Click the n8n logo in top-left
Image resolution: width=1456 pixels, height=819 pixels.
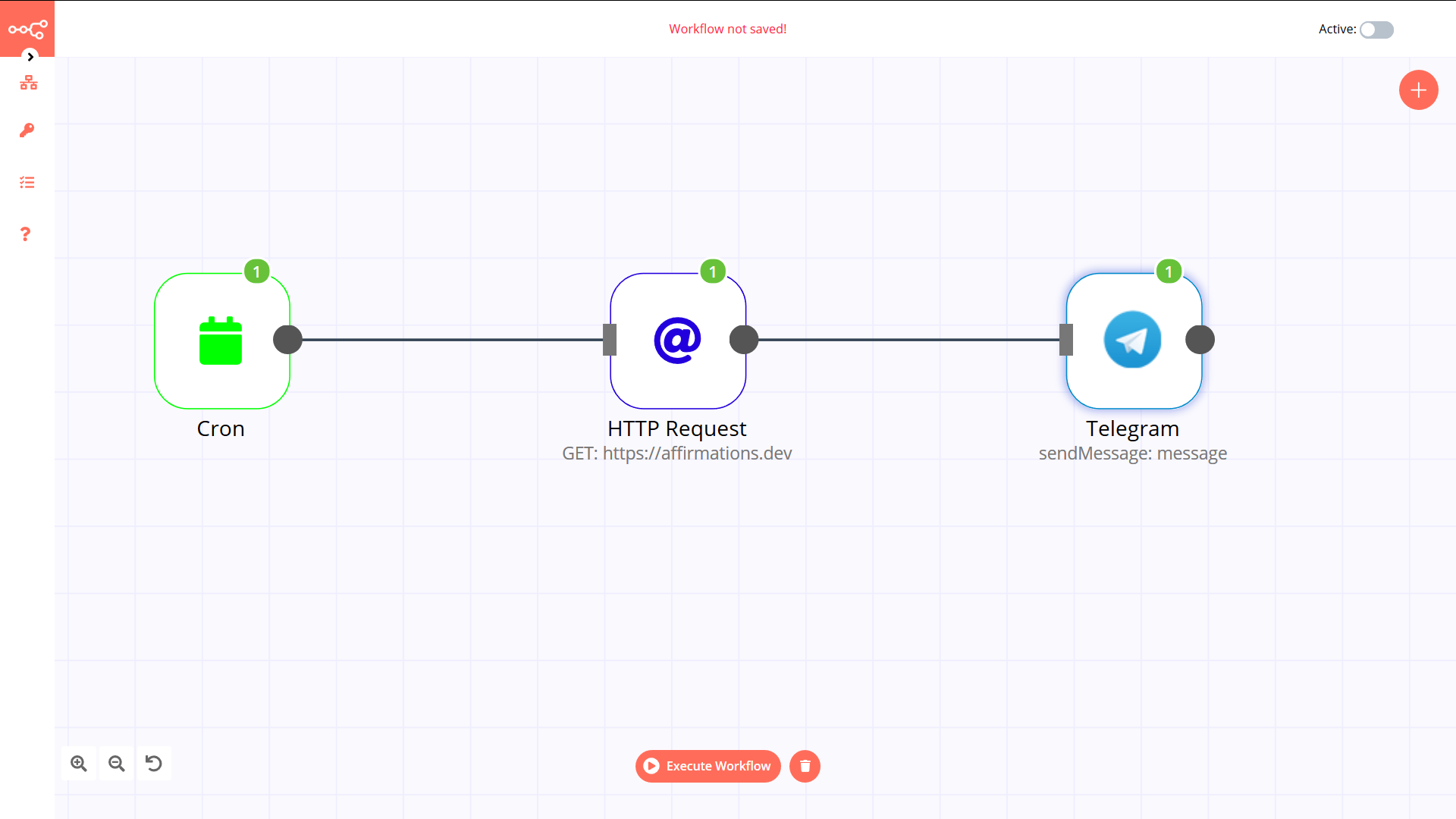tap(27, 28)
